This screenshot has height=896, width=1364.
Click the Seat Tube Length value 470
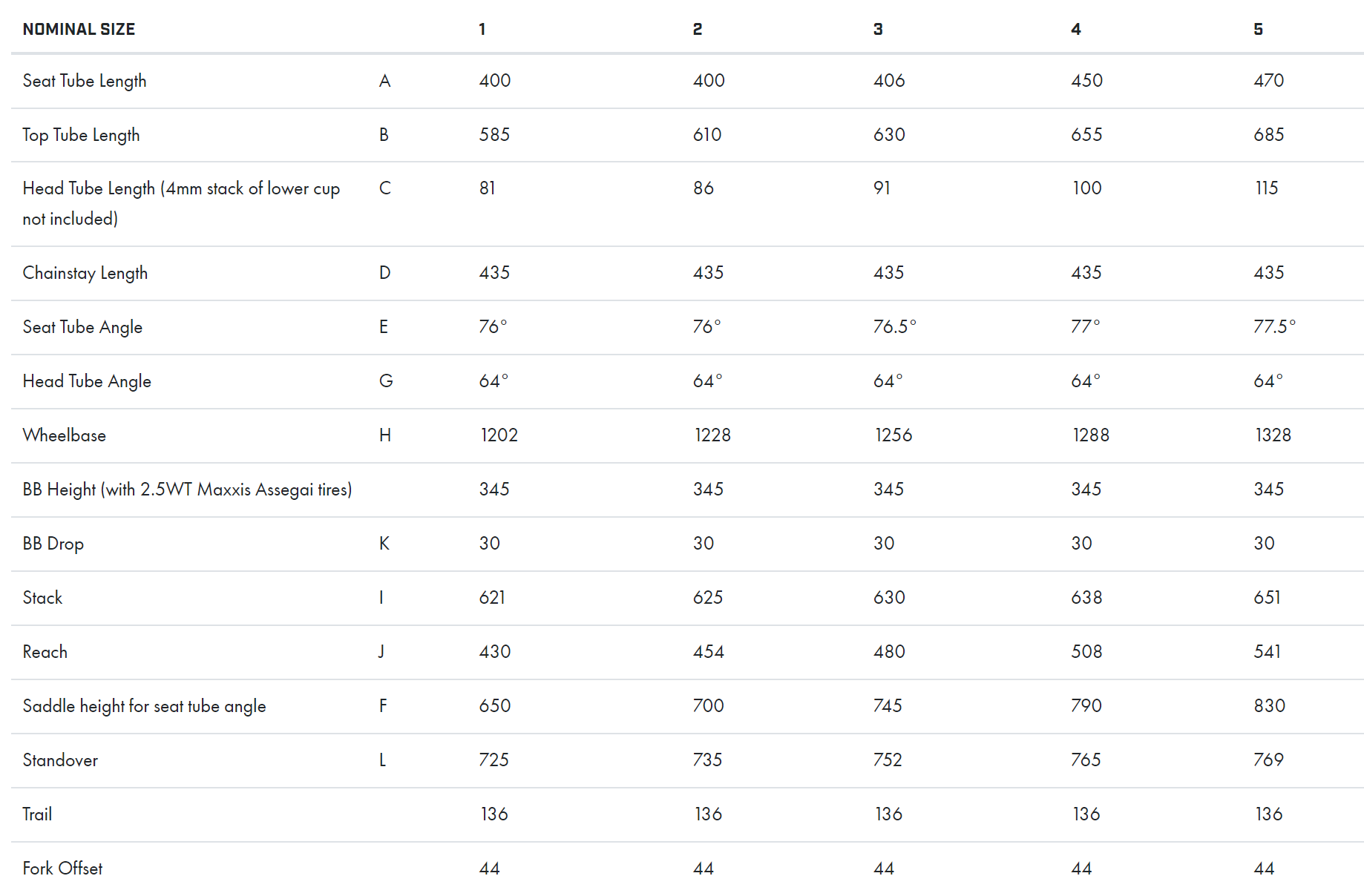(x=1268, y=80)
